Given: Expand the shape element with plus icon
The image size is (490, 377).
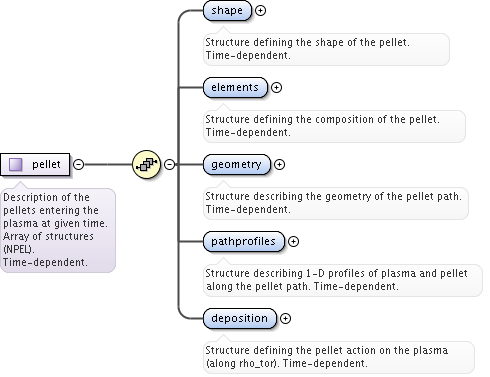Looking at the screenshot, I should pyautogui.click(x=260, y=11).
